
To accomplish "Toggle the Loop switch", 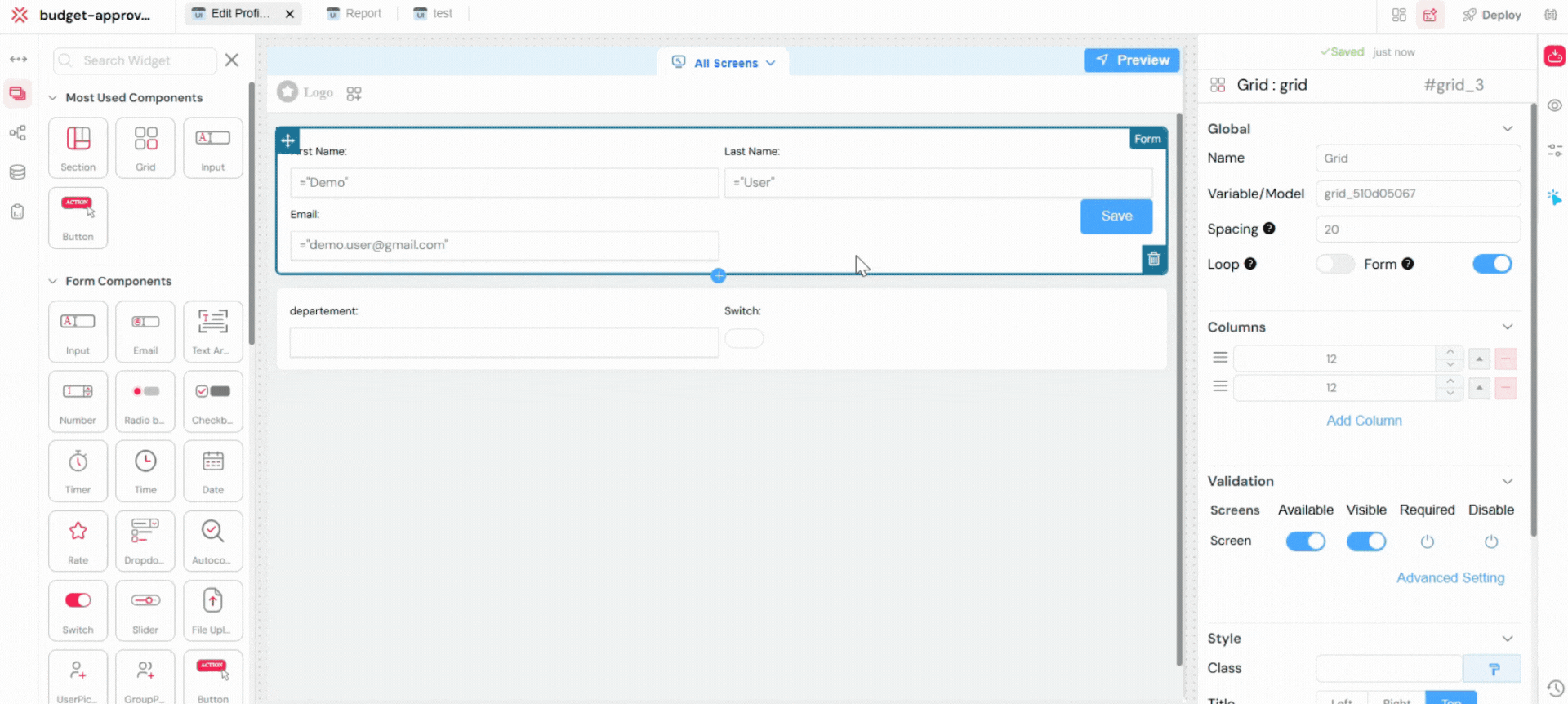I will tap(1335, 264).
